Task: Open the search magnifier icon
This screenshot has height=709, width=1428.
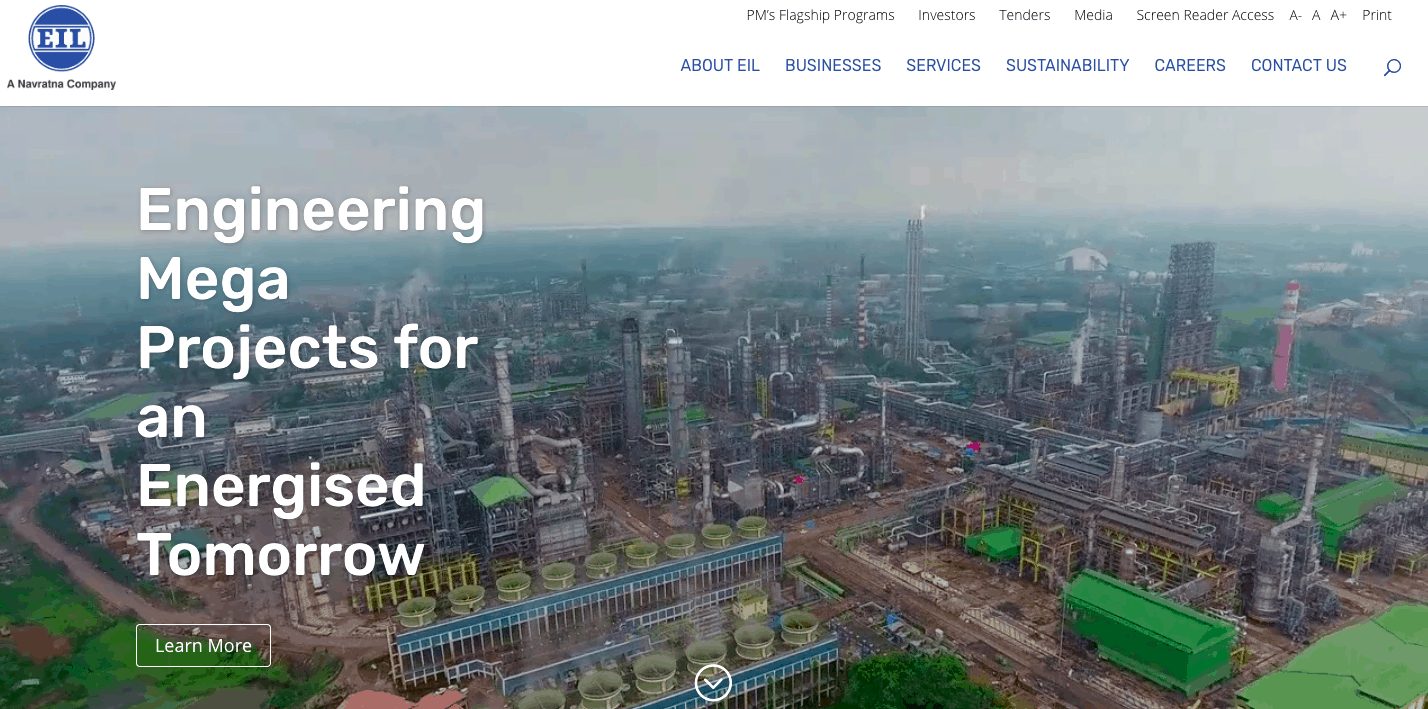Action: [x=1391, y=67]
